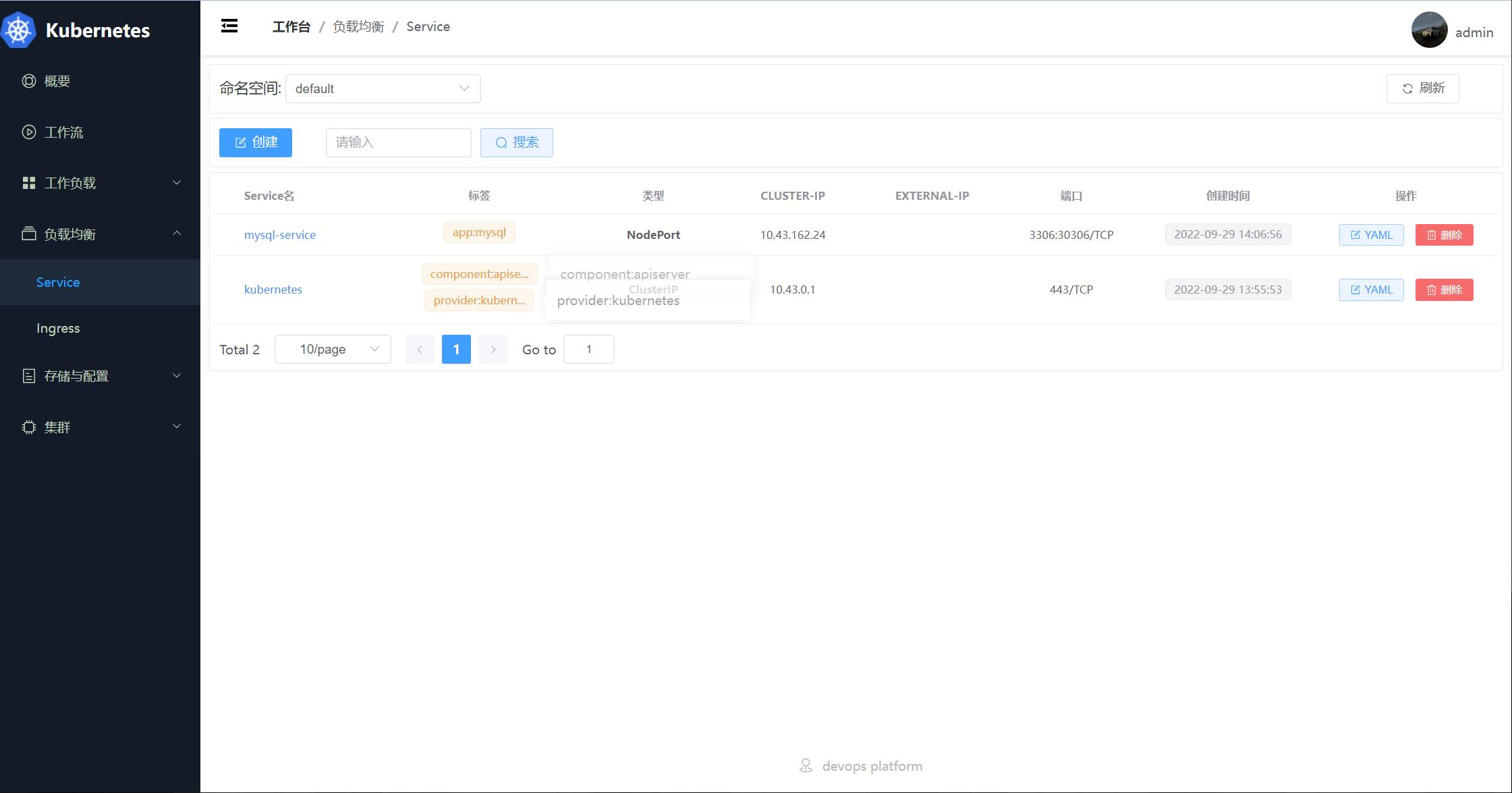Open the mysql-service link
The height and width of the screenshot is (793, 1512).
pos(280,235)
